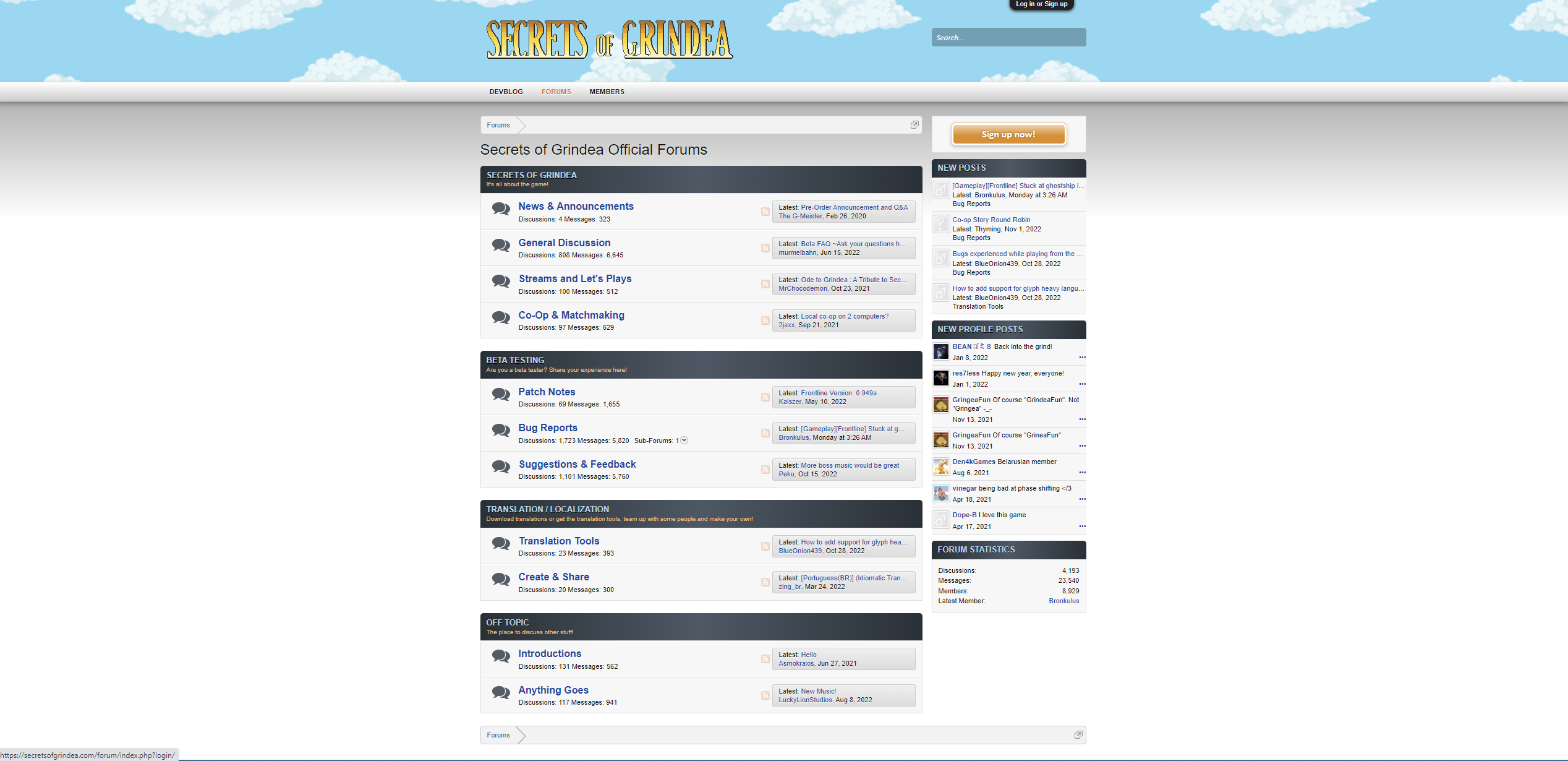
Task: Open Co-Op & Matchmaking forum
Action: (571, 315)
